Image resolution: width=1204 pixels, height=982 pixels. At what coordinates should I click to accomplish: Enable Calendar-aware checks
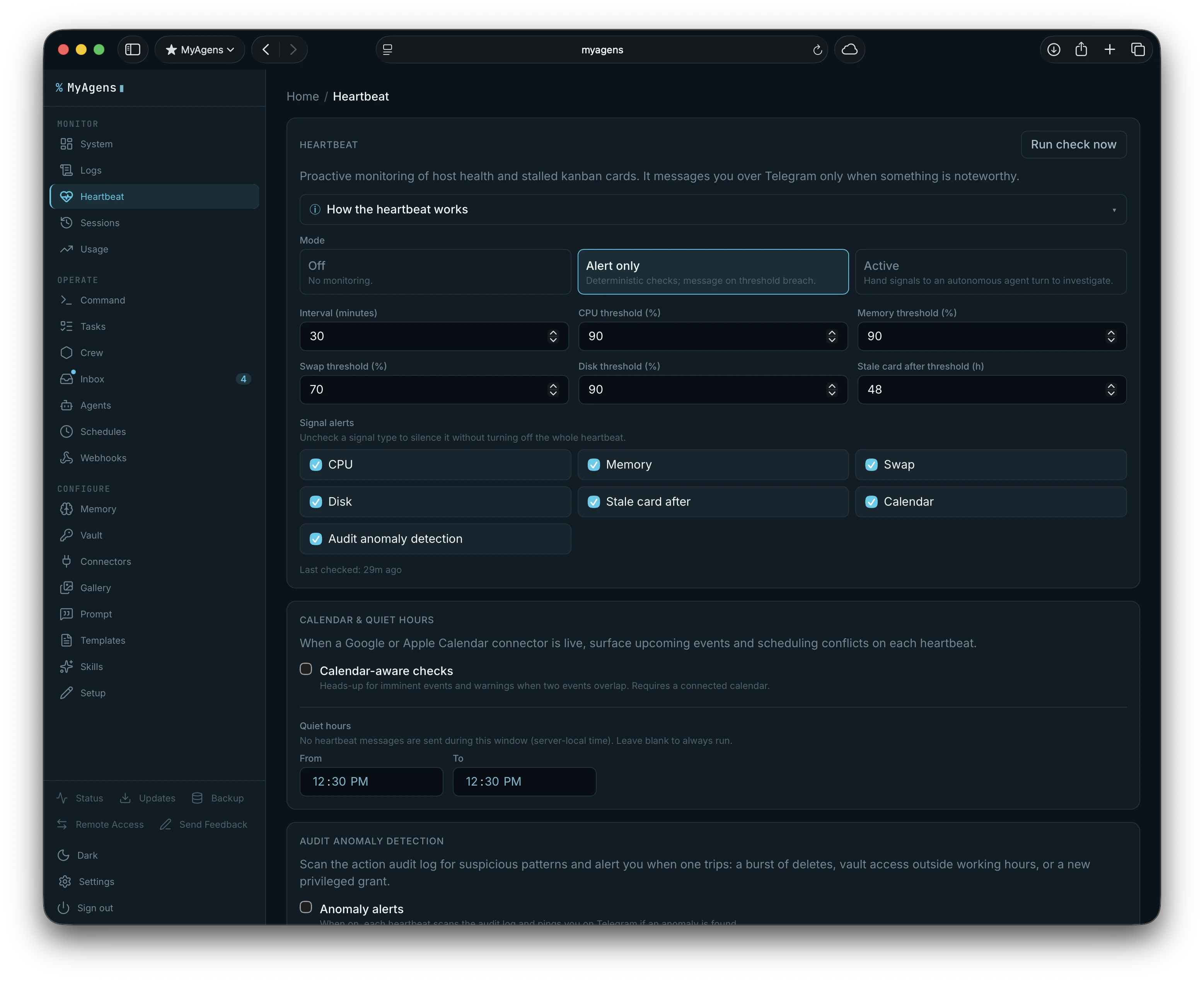pos(306,669)
